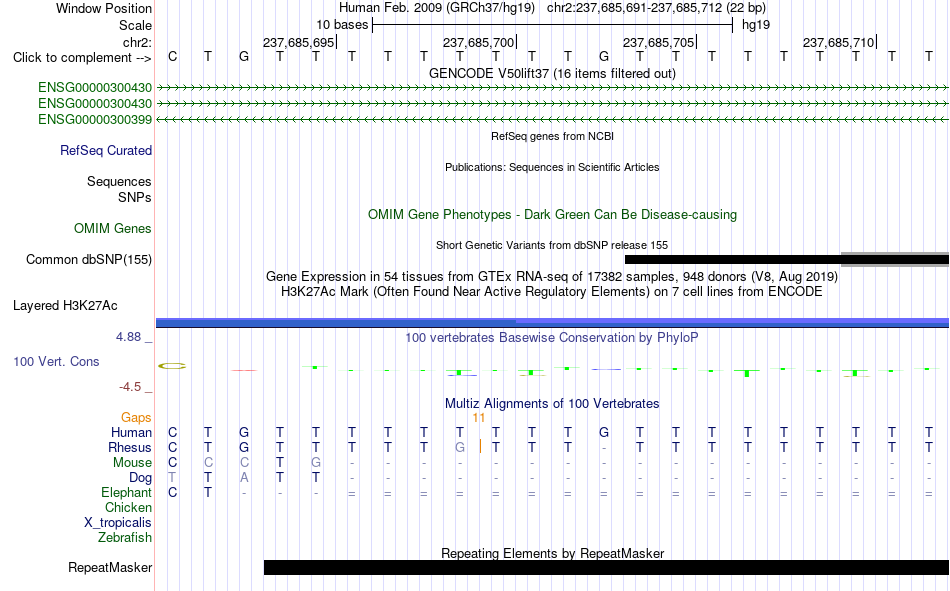Click the 'RefSeq genes from NCBI' title
This screenshot has width=950, height=591.
coord(552,136)
